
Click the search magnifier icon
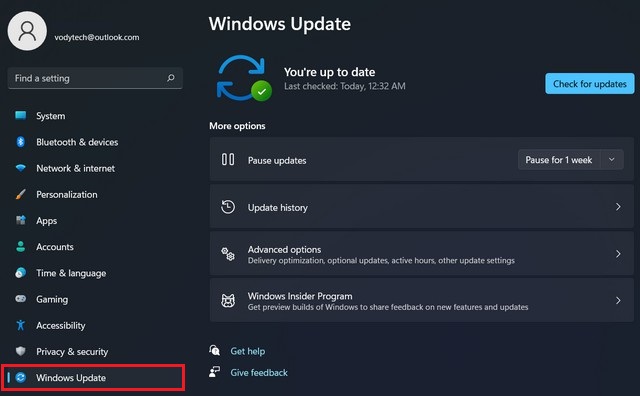click(x=171, y=78)
